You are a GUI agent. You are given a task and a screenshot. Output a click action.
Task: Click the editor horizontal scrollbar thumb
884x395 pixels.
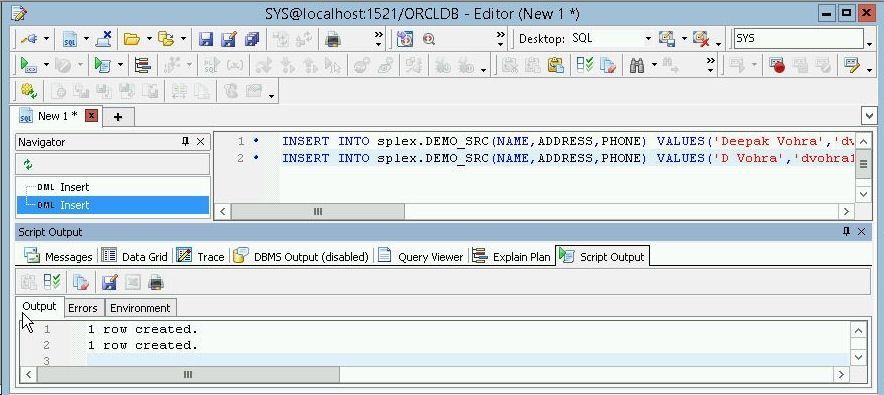click(x=317, y=211)
